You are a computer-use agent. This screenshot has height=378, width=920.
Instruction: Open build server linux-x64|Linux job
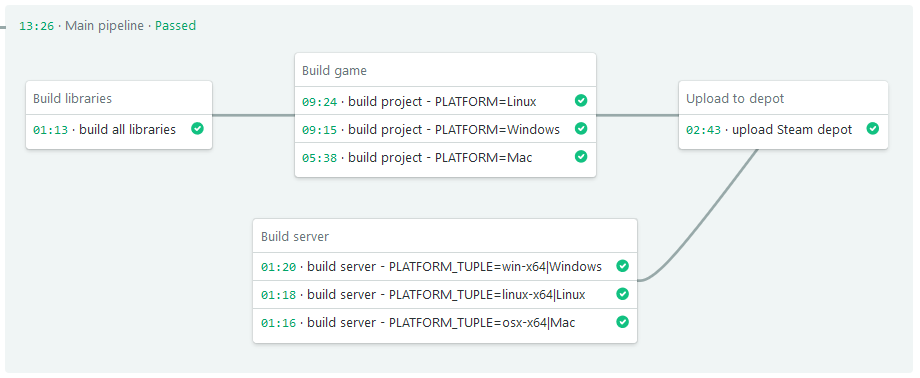pyautogui.click(x=445, y=295)
